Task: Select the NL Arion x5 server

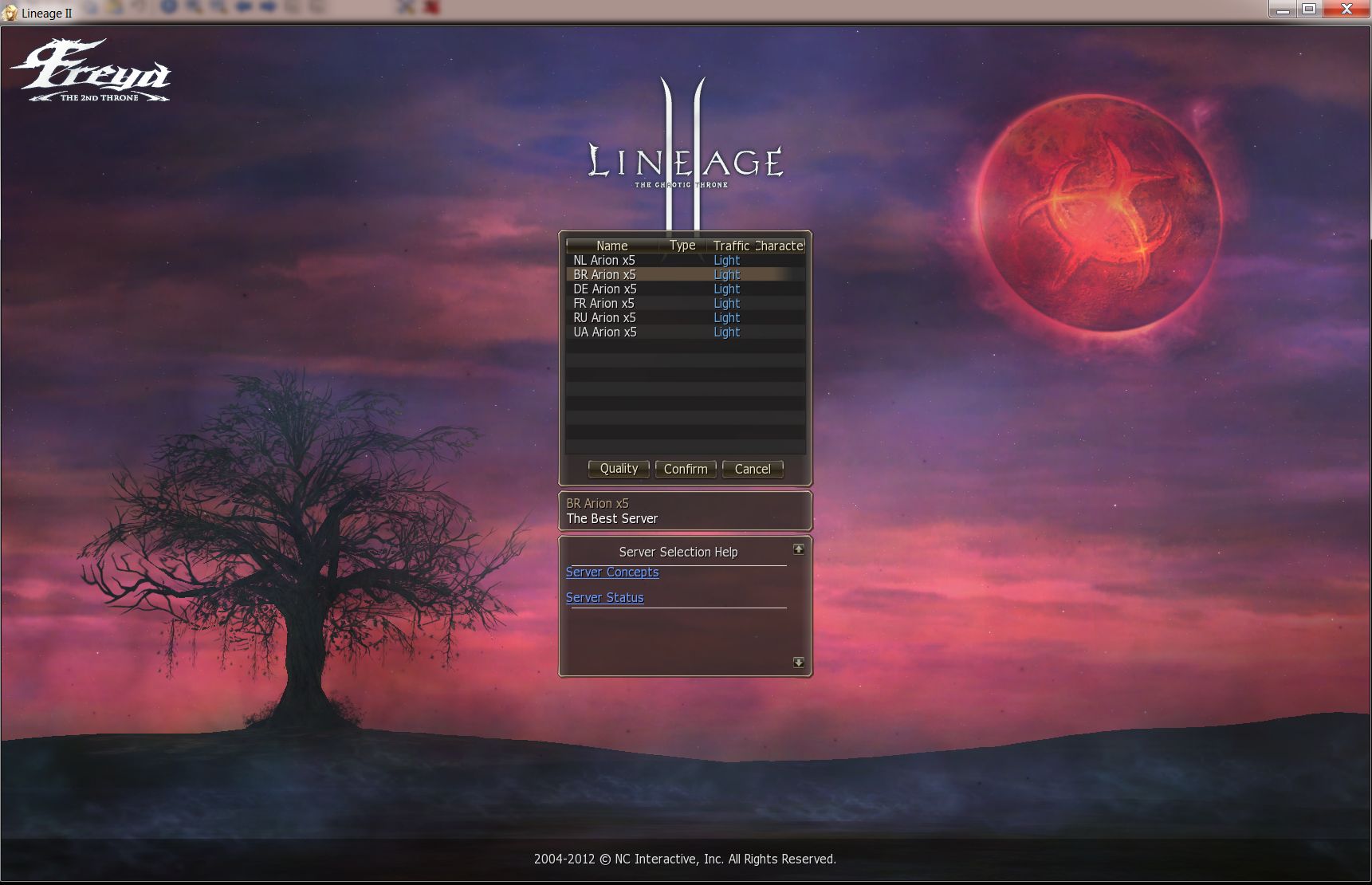Action: pyautogui.click(x=604, y=261)
